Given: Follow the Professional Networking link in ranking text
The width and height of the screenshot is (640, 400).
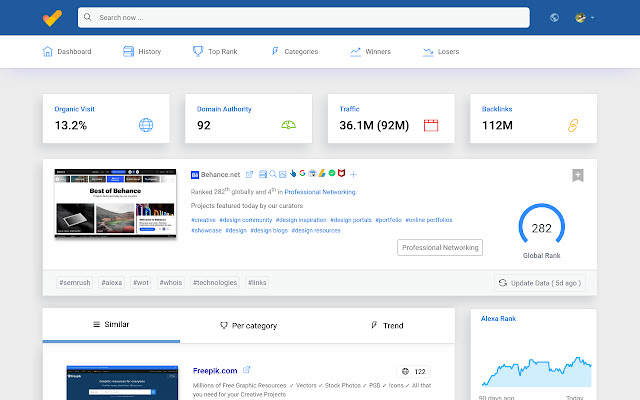Looking at the screenshot, I should pos(320,192).
